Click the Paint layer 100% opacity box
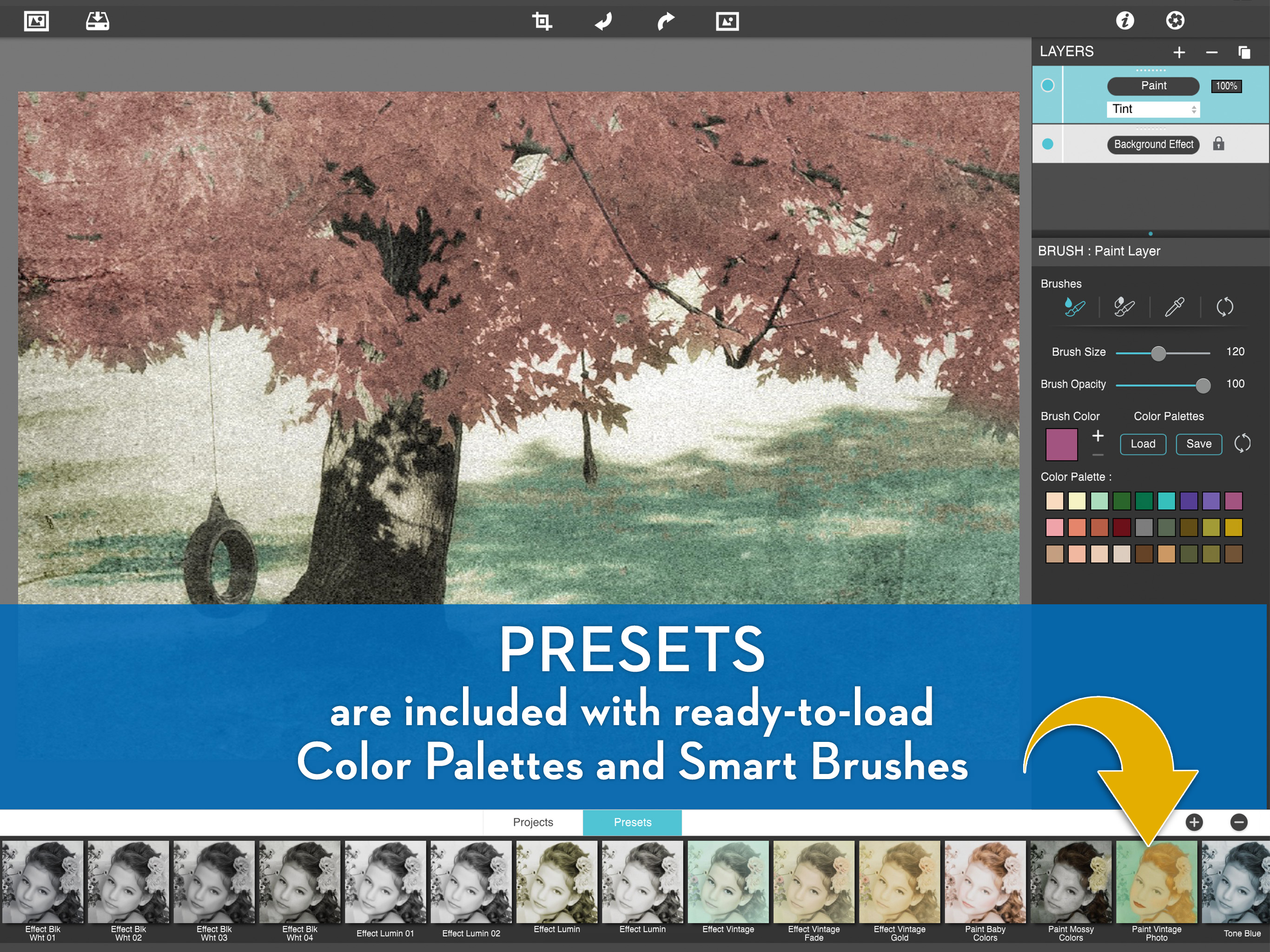This screenshot has width=1270, height=952. [x=1226, y=86]
